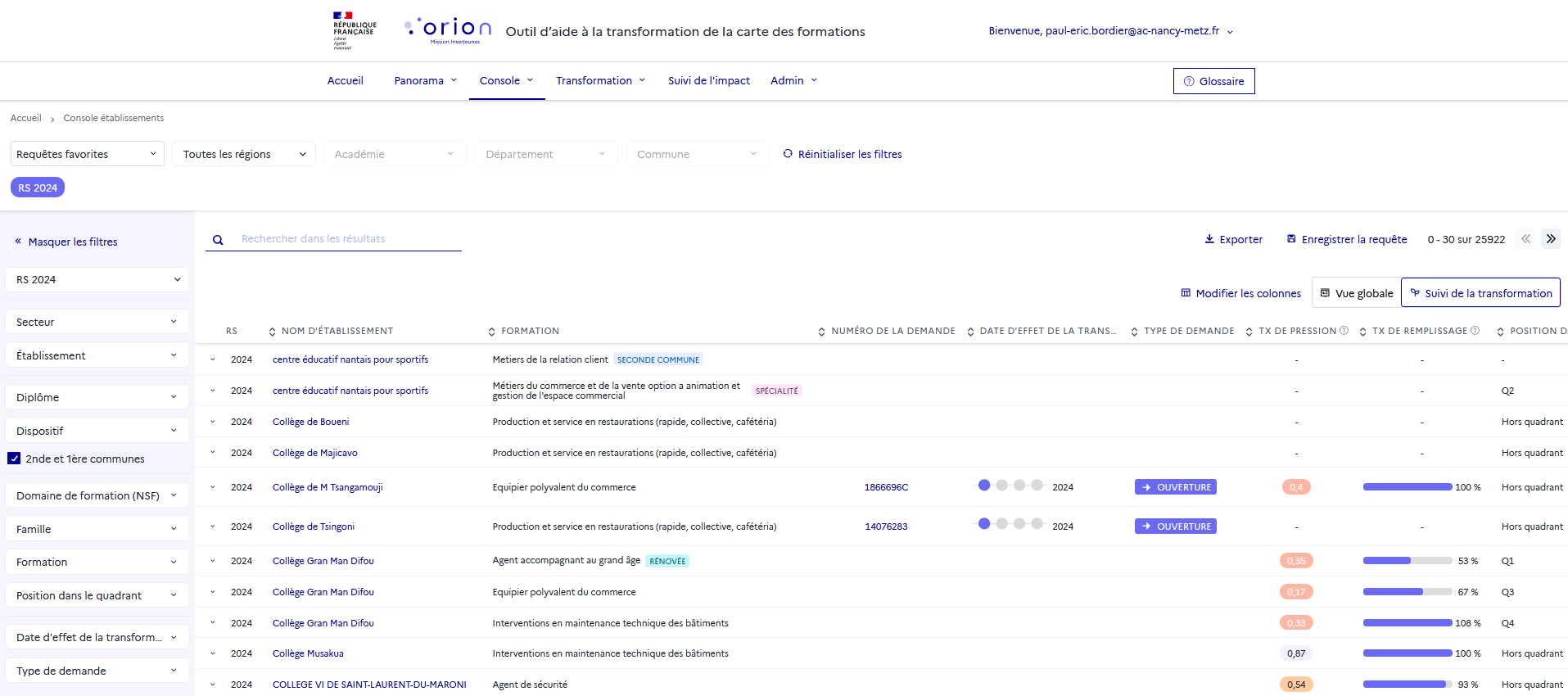Viewport: 1568px width, 696px height.
Task: Open Position dans le quadrant dropdown
Action: [x=97, y=595]
